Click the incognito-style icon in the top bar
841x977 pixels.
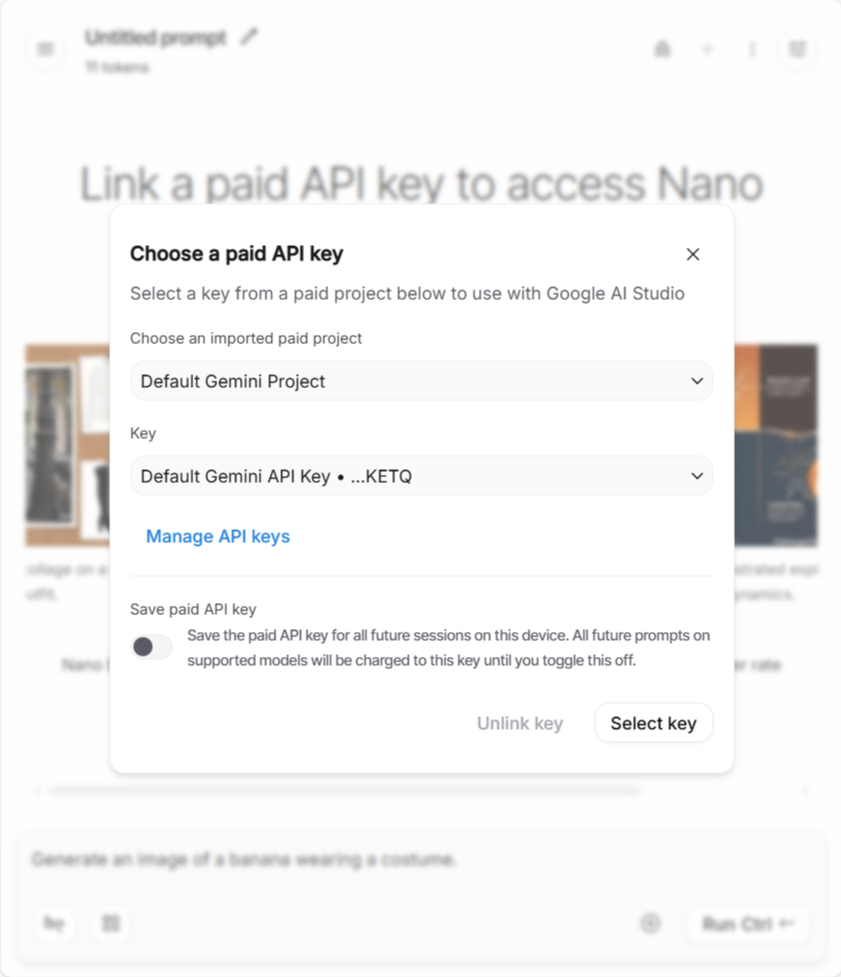click(662, 49)
